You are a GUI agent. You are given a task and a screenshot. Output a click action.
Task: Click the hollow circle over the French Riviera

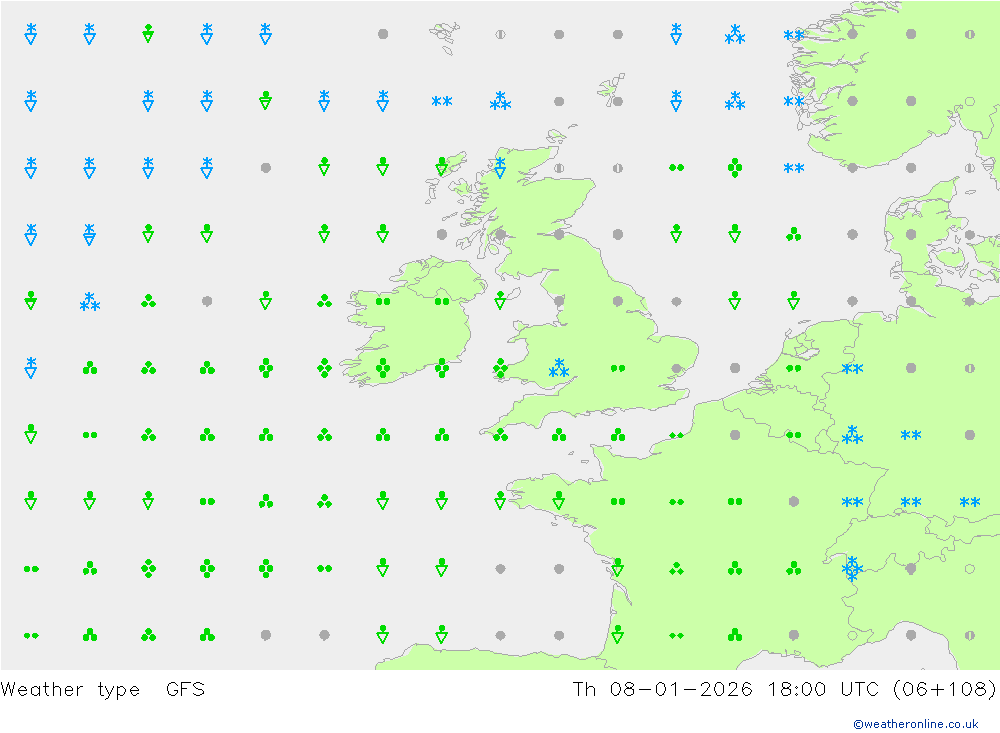(x=852, y=635)
